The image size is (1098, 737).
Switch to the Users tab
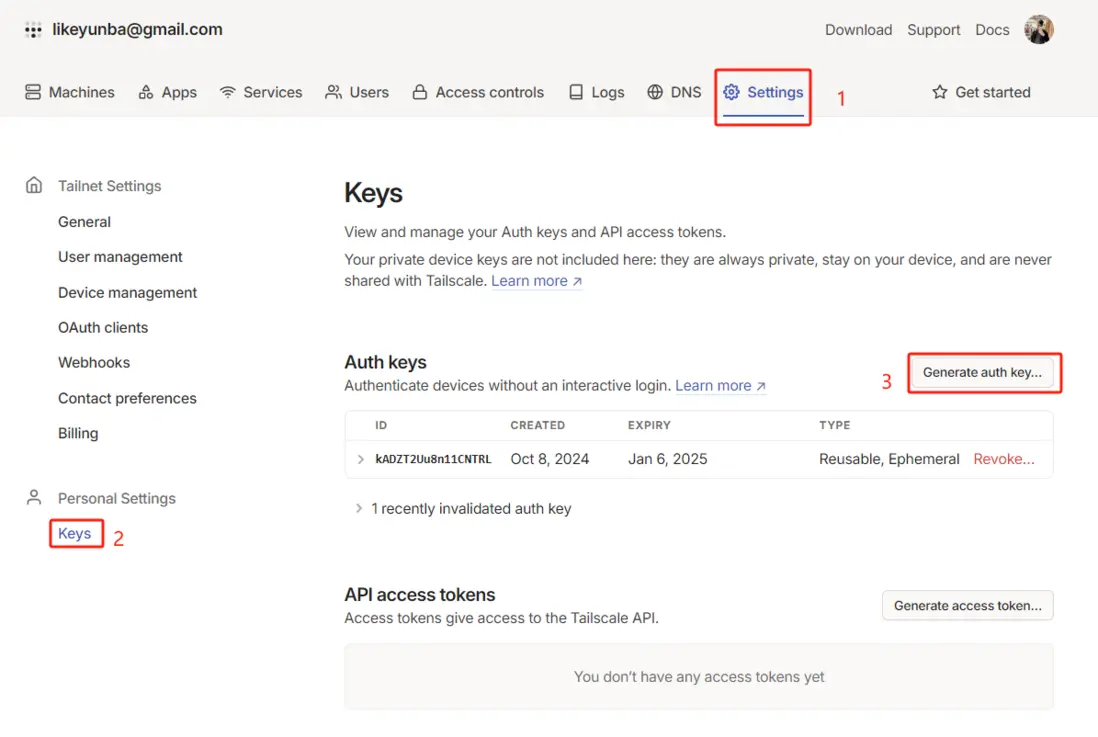[357, 92]
